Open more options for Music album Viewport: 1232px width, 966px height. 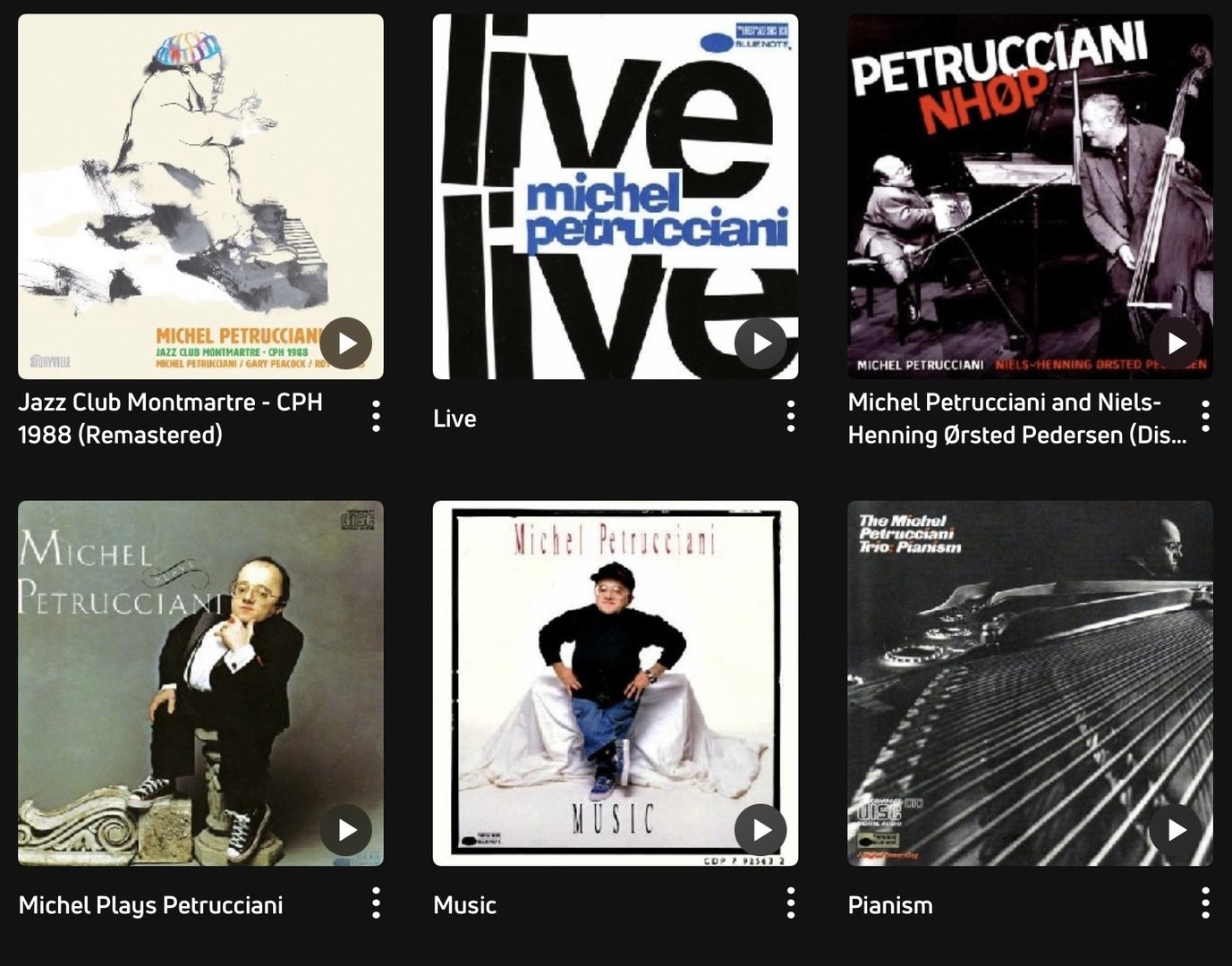coord(791,903)
